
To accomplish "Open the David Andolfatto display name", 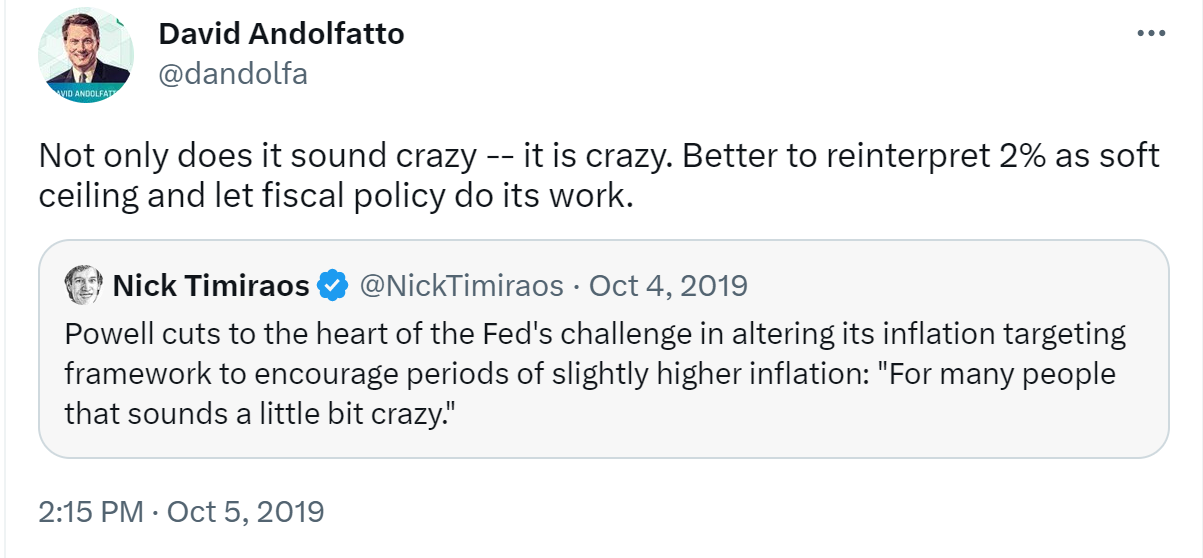I will pyautogui.click(x=281, y=34).
